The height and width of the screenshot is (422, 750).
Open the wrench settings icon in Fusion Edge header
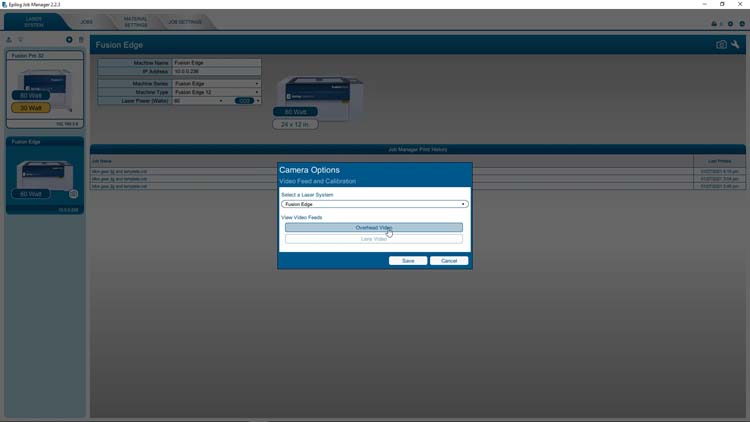735,44
